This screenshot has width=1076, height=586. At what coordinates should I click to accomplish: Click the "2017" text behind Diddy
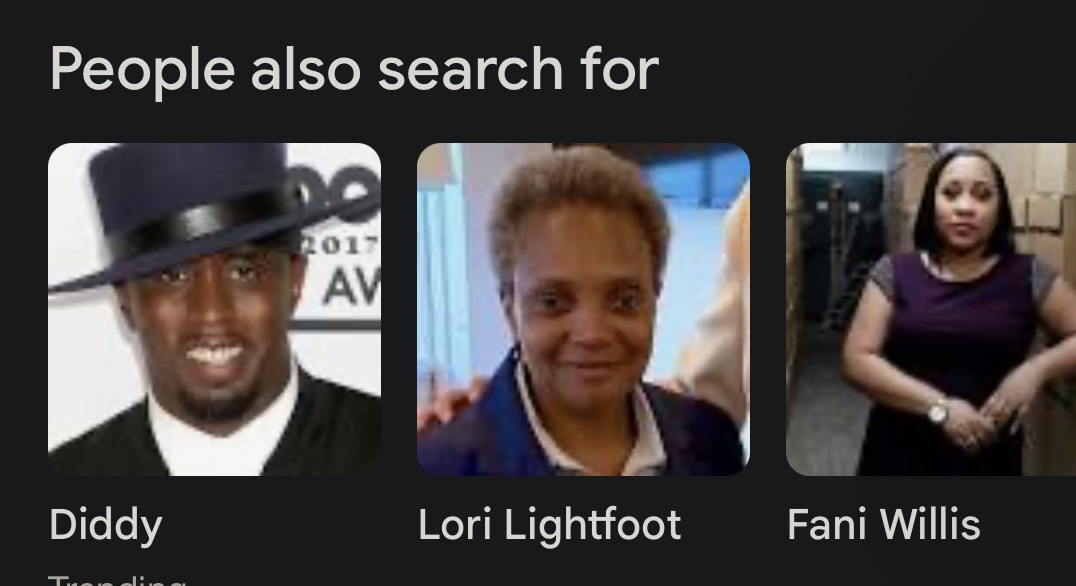341,245
